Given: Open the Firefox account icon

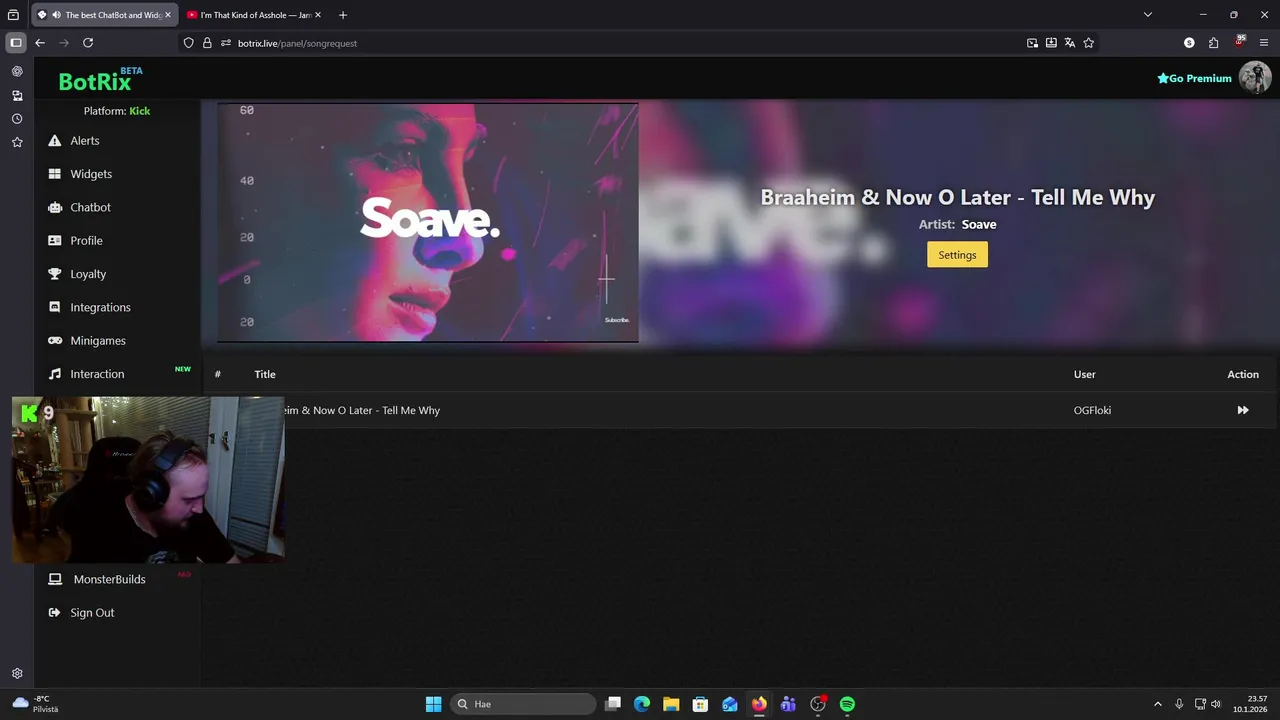Looking at the screenshot, I should [x=1189, y=43].
